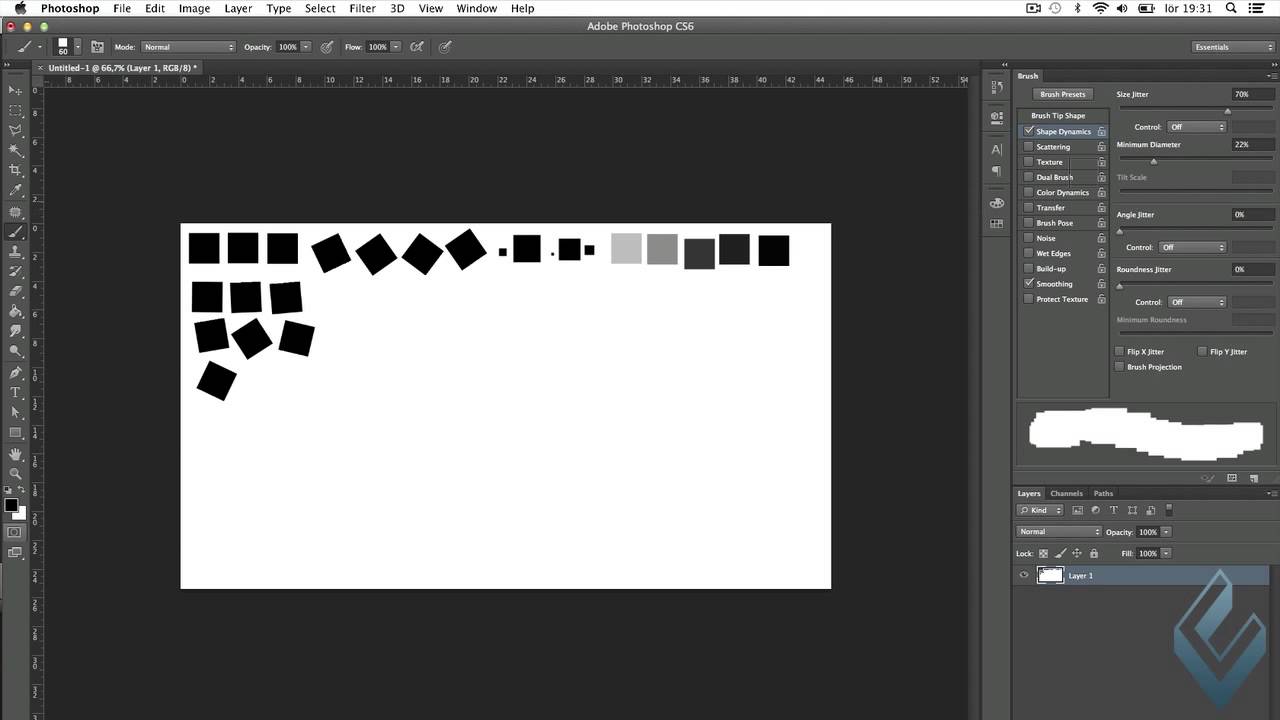The height and width of the screenshot is (720, 1280).
Task: Switch to the Channels tab
Action: point(1066,493)
